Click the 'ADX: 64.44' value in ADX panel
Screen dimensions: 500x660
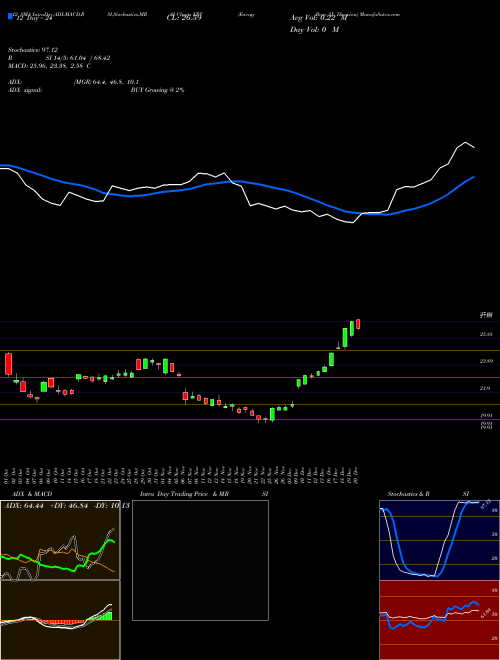click(x=22, y=505)
